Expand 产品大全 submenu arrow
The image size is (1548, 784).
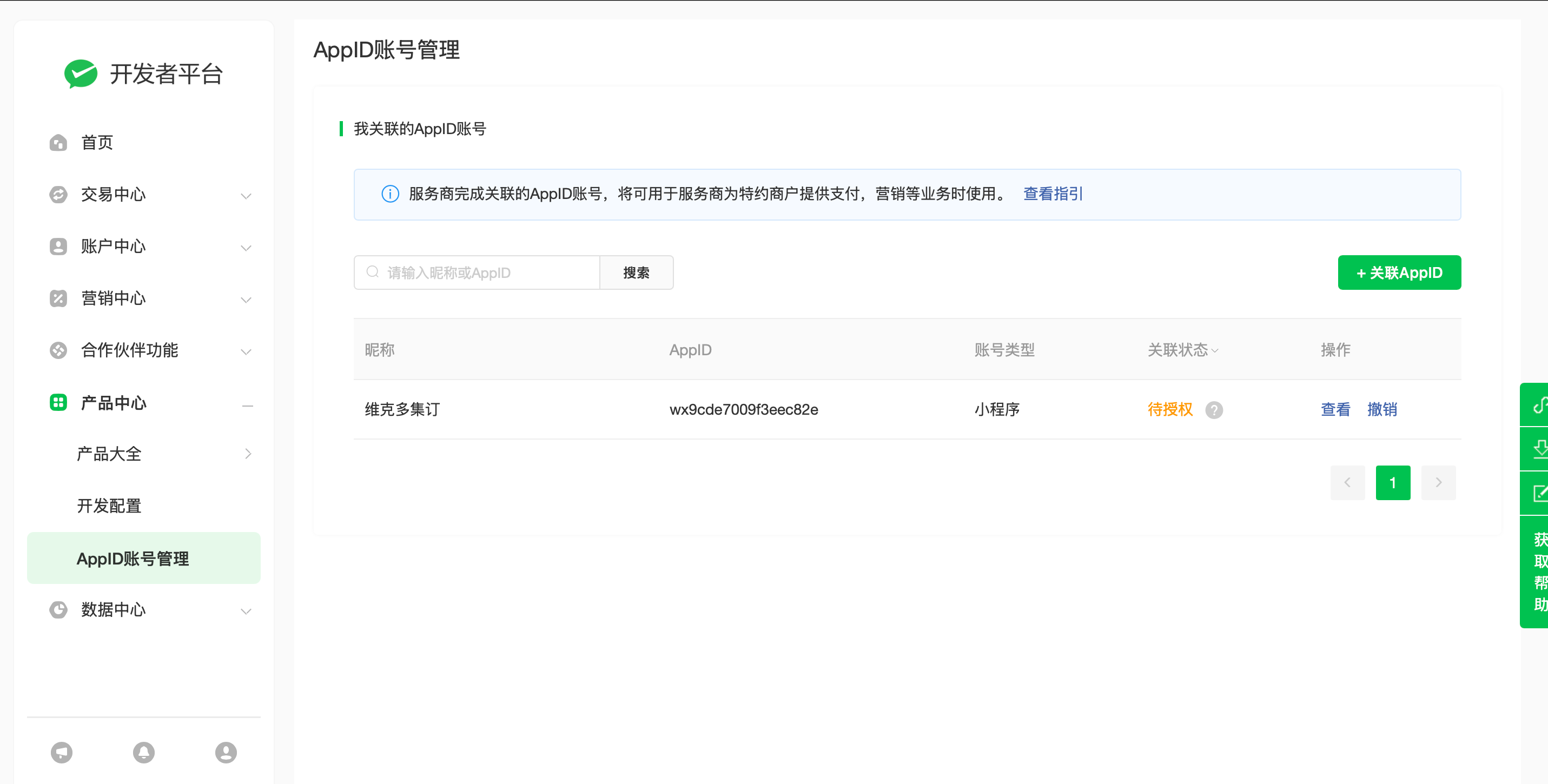click(x=248, y=454)
